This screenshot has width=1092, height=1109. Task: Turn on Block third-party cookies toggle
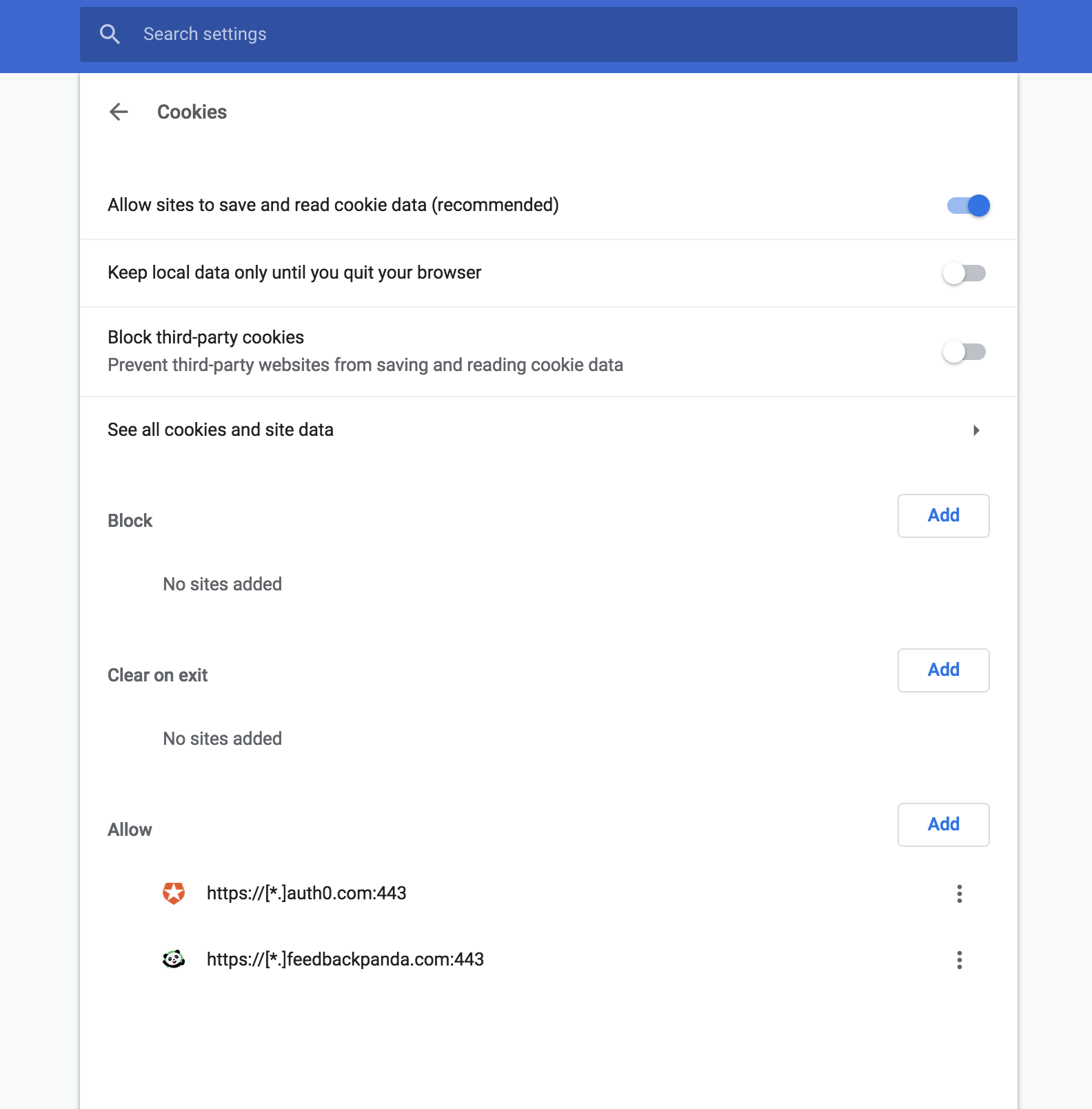(964, 352)
